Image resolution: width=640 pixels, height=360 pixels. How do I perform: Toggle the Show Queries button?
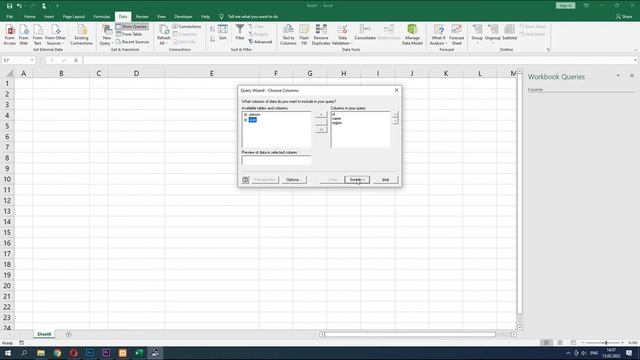pyautogui.click(x=131, y=27)
